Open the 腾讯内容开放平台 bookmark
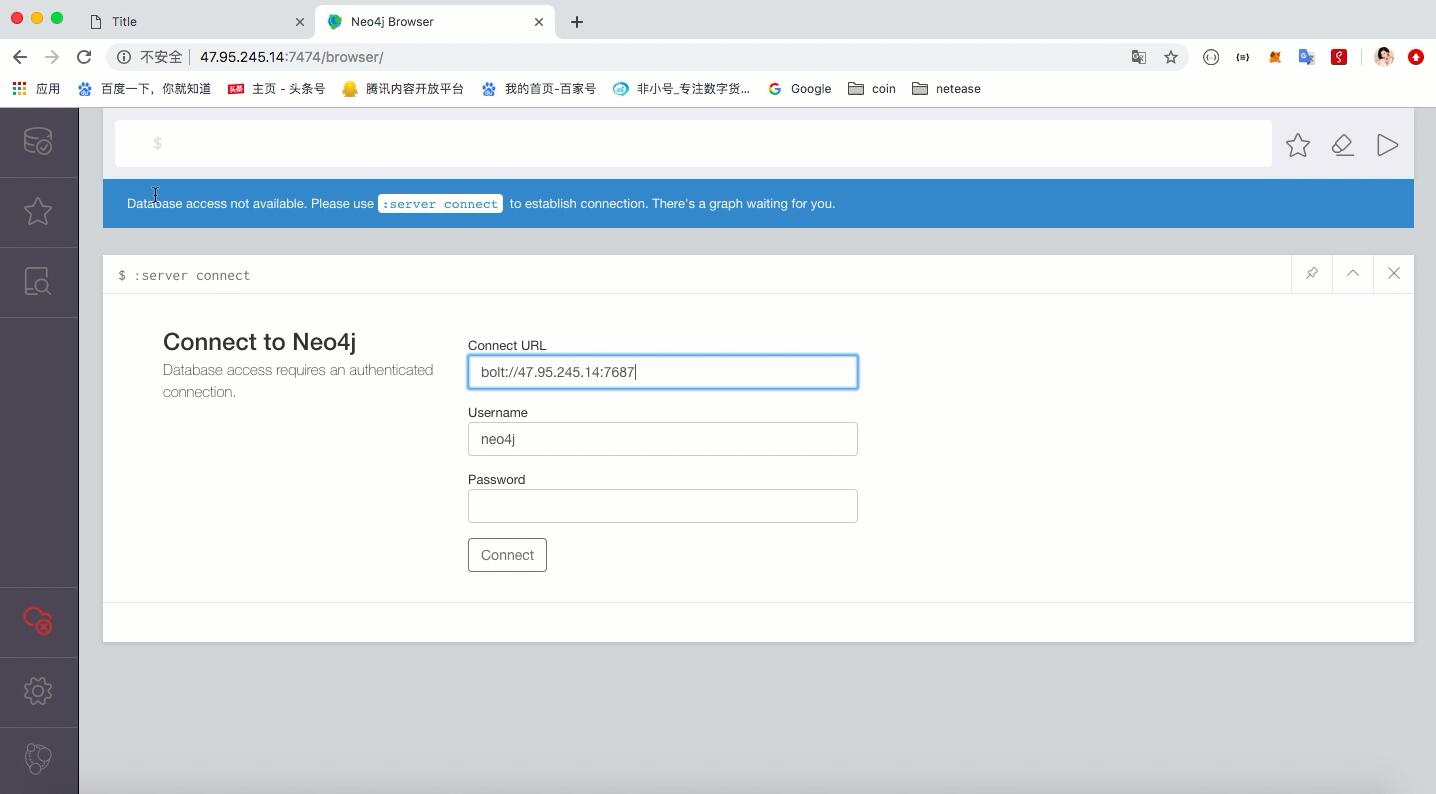Image resolution: width=1436 pixels, height=794 pixels. tap(403, 89)
